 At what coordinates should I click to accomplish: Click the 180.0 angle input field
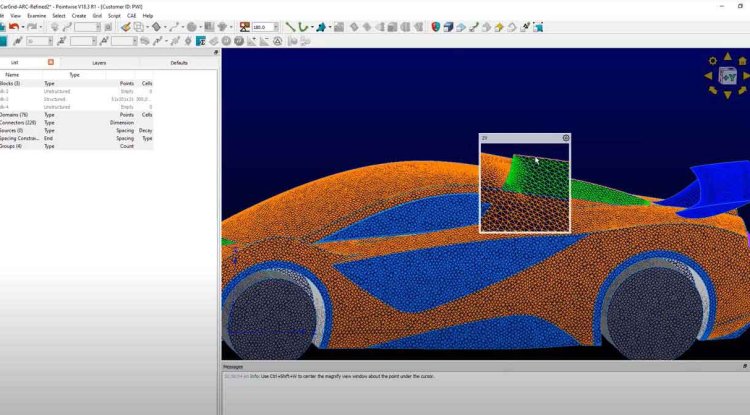pos(263,27)
